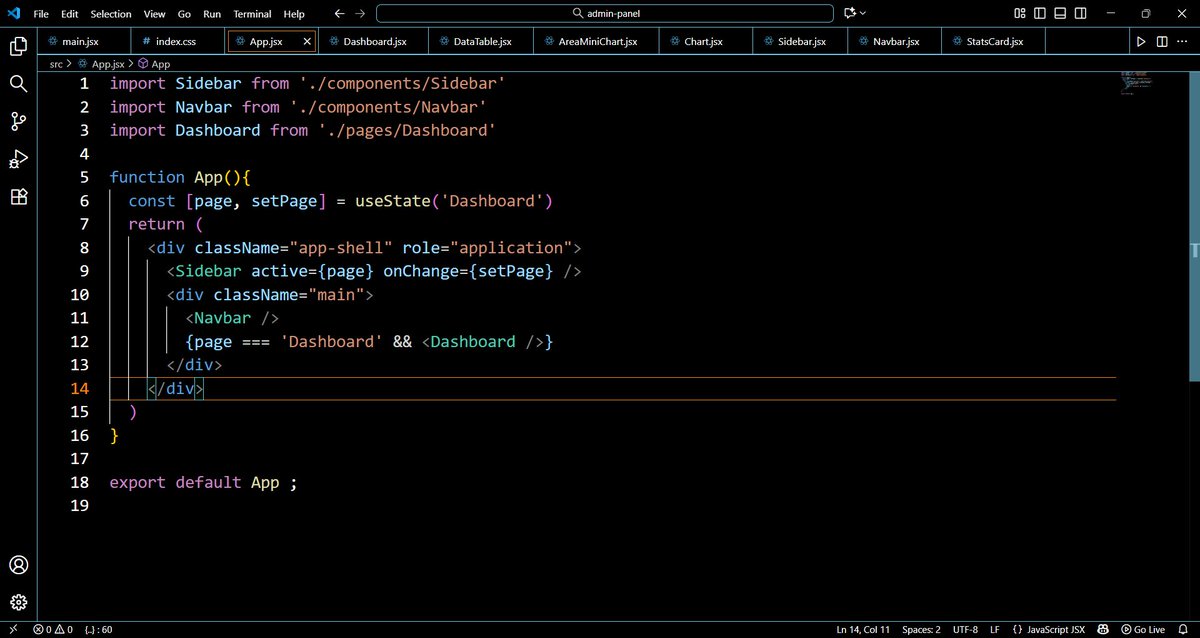The image size is (1200, 638).
Task: Click './pages/Dashboard' import path text
Action: pos(407,130)
